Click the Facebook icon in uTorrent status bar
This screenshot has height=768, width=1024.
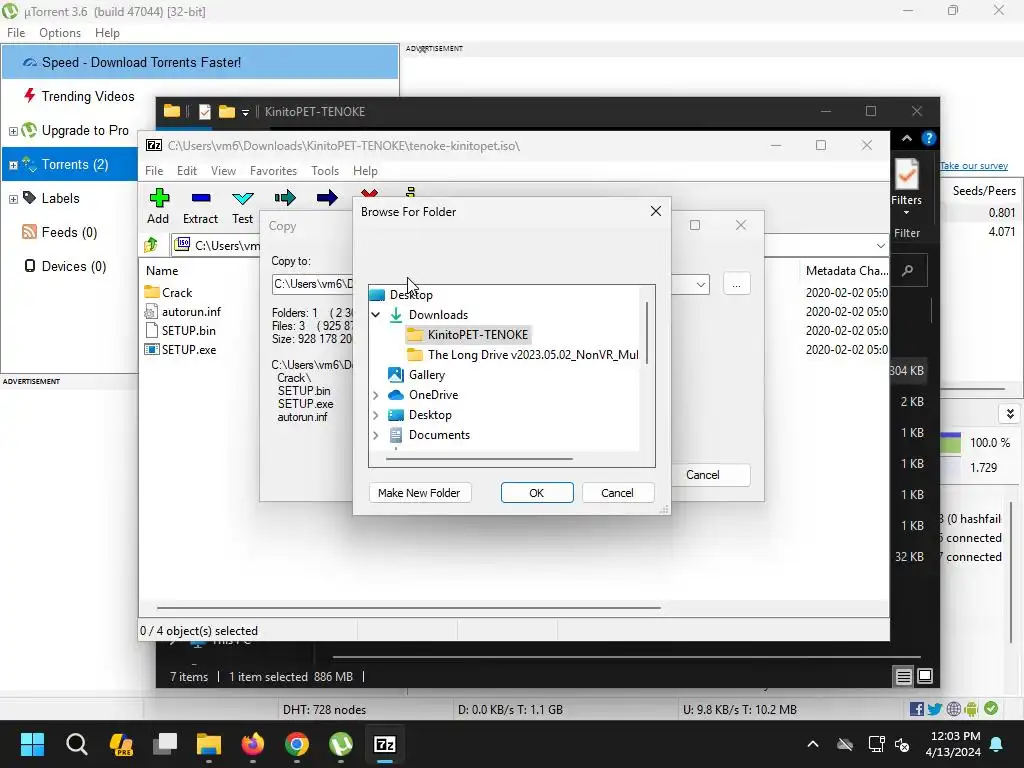click(916, 709)
